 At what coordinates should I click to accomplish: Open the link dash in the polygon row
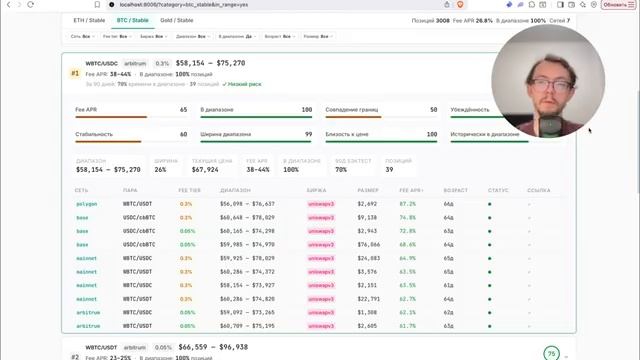click(529, 204)
